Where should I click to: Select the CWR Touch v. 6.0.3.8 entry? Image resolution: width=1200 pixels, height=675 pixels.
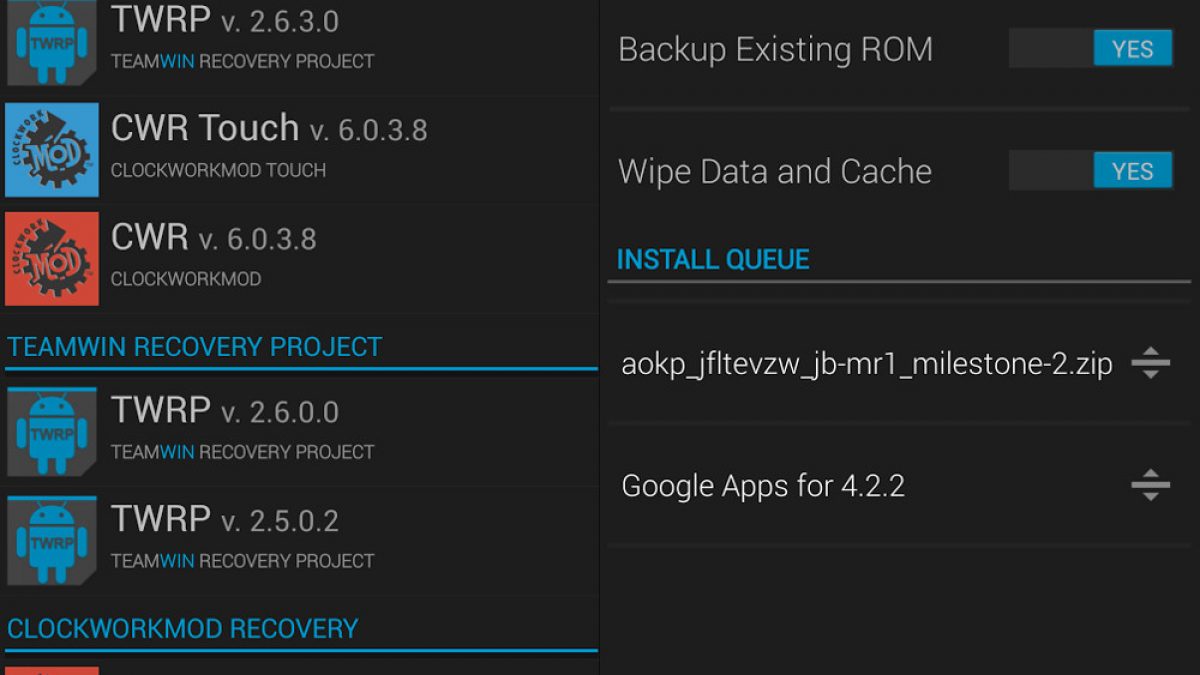coord(269,129)
